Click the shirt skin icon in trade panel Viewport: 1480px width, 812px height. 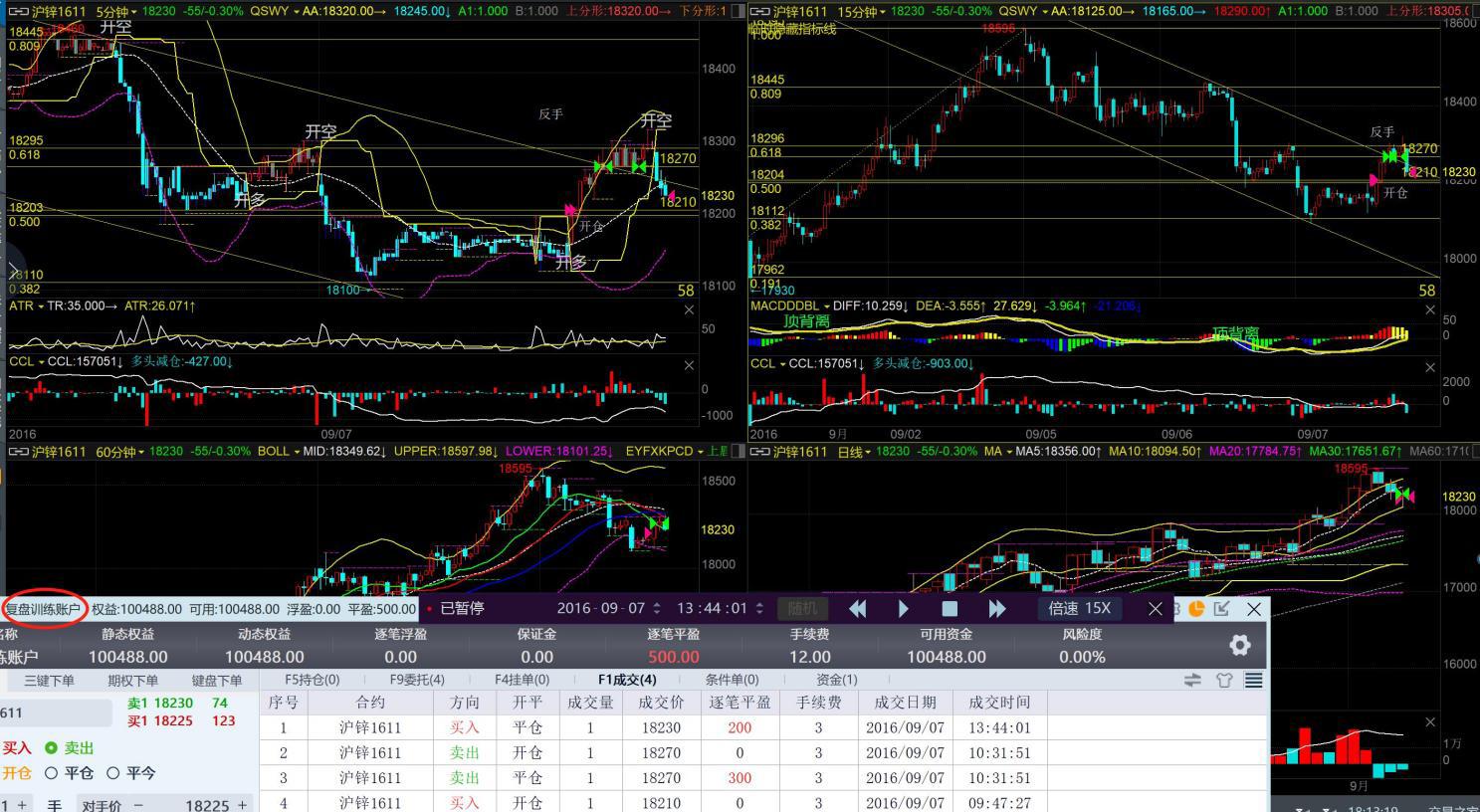pos(1224,680)
